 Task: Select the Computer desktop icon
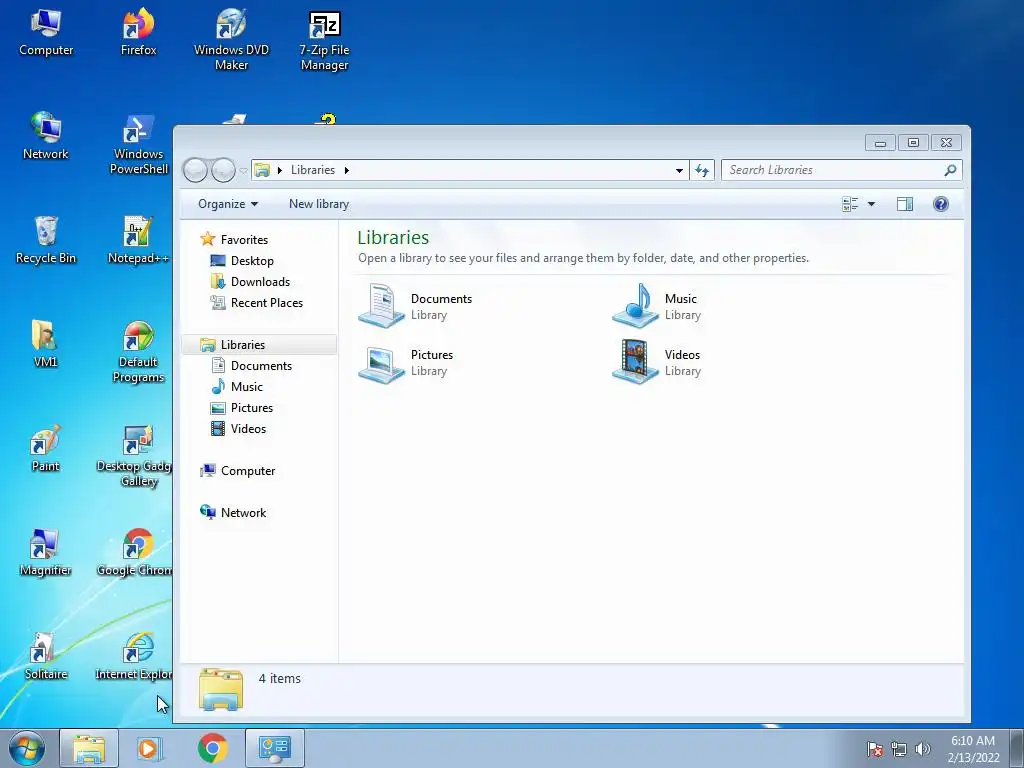(46, 33)
